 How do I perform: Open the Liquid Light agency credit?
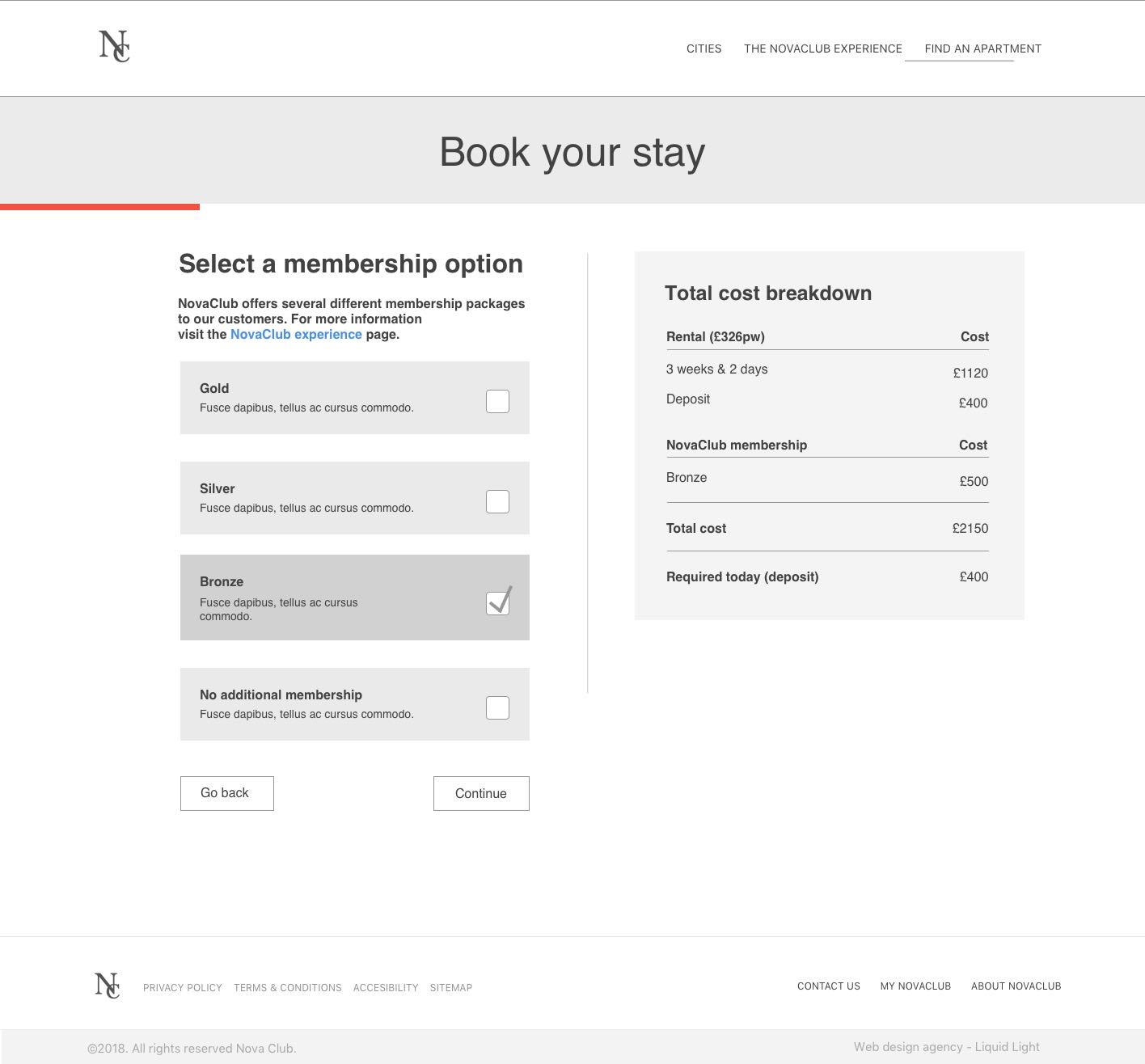coord(946,1047)
